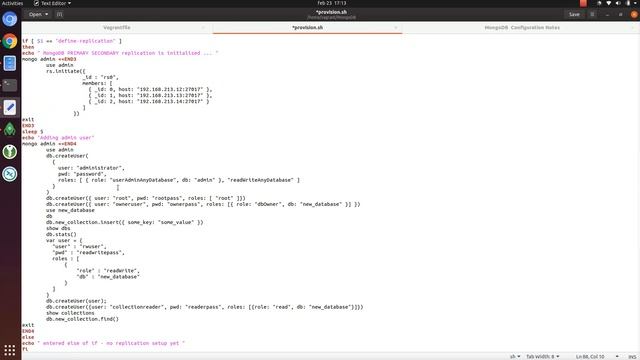Click the createUser "owneruser" line

pyautogui.click(x=203, y=204)
